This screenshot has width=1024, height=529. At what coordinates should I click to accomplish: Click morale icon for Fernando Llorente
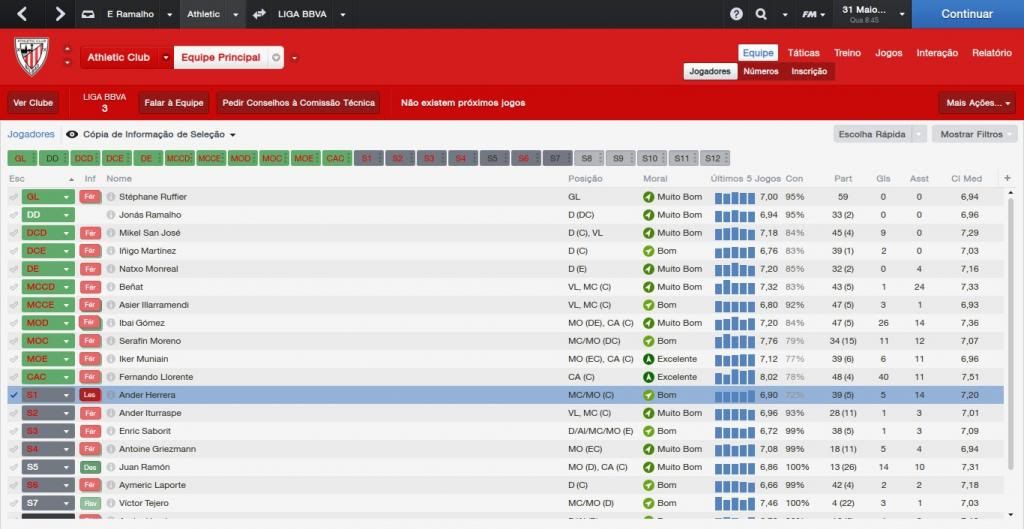tap(649, 377)
